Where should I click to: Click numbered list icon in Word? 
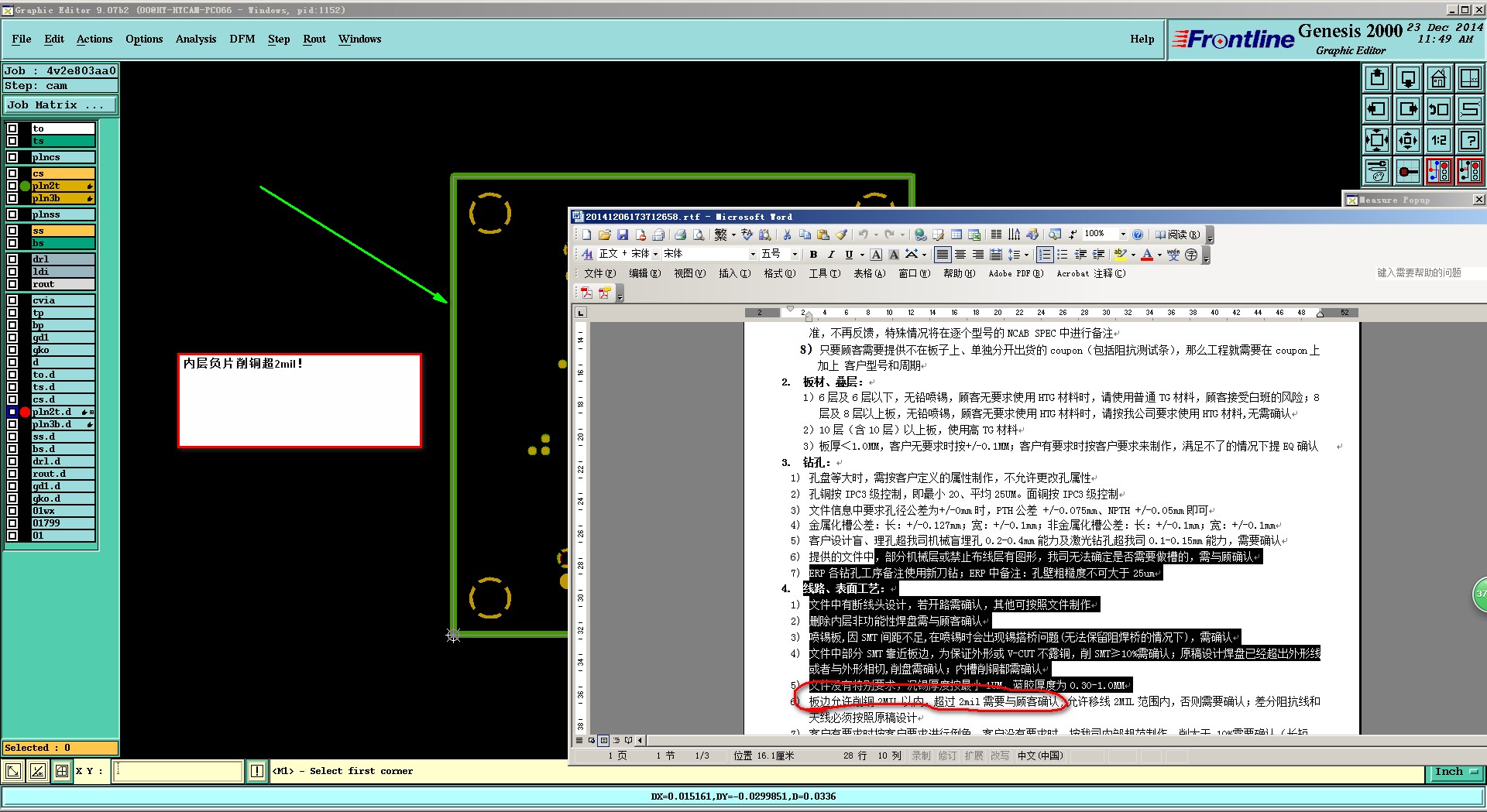pyautogui.click(x=1045, y=255)
